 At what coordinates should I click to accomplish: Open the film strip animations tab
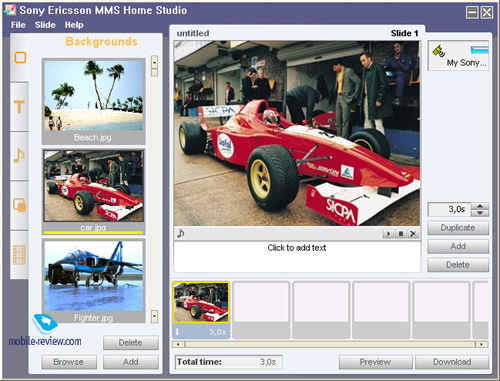click(x=19, y=255)
